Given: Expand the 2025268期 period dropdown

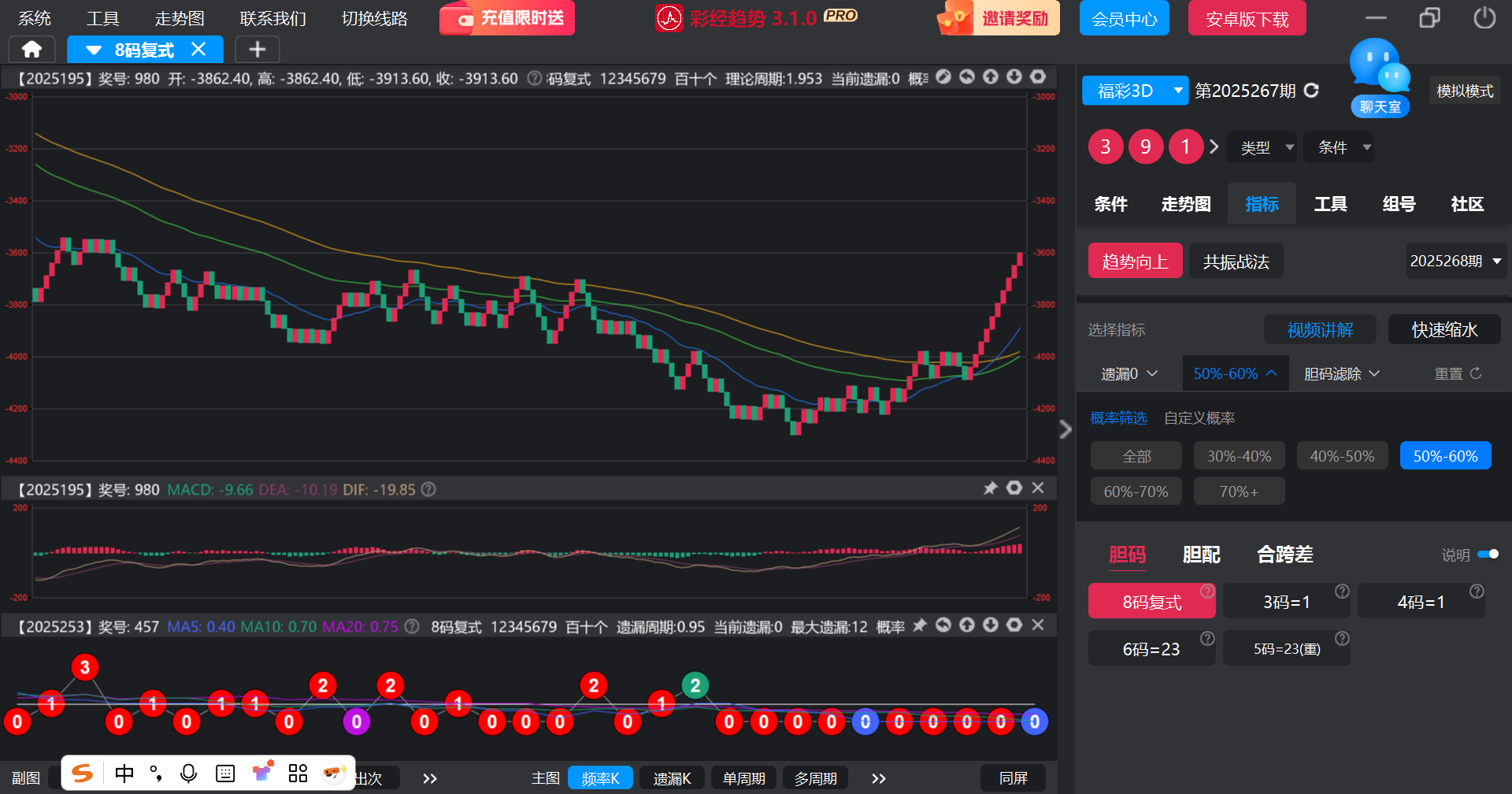Looking at the screenshot, I should [1455, 261].
